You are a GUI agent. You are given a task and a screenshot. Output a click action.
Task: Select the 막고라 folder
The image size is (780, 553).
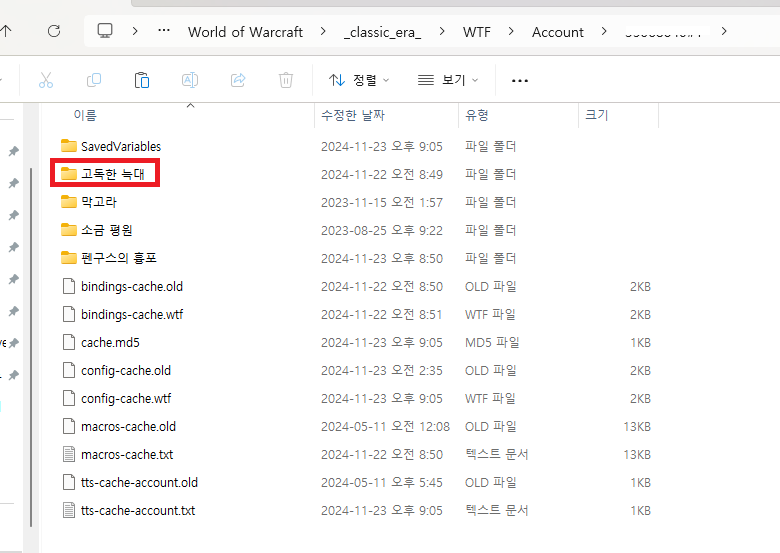coord(89,202)
